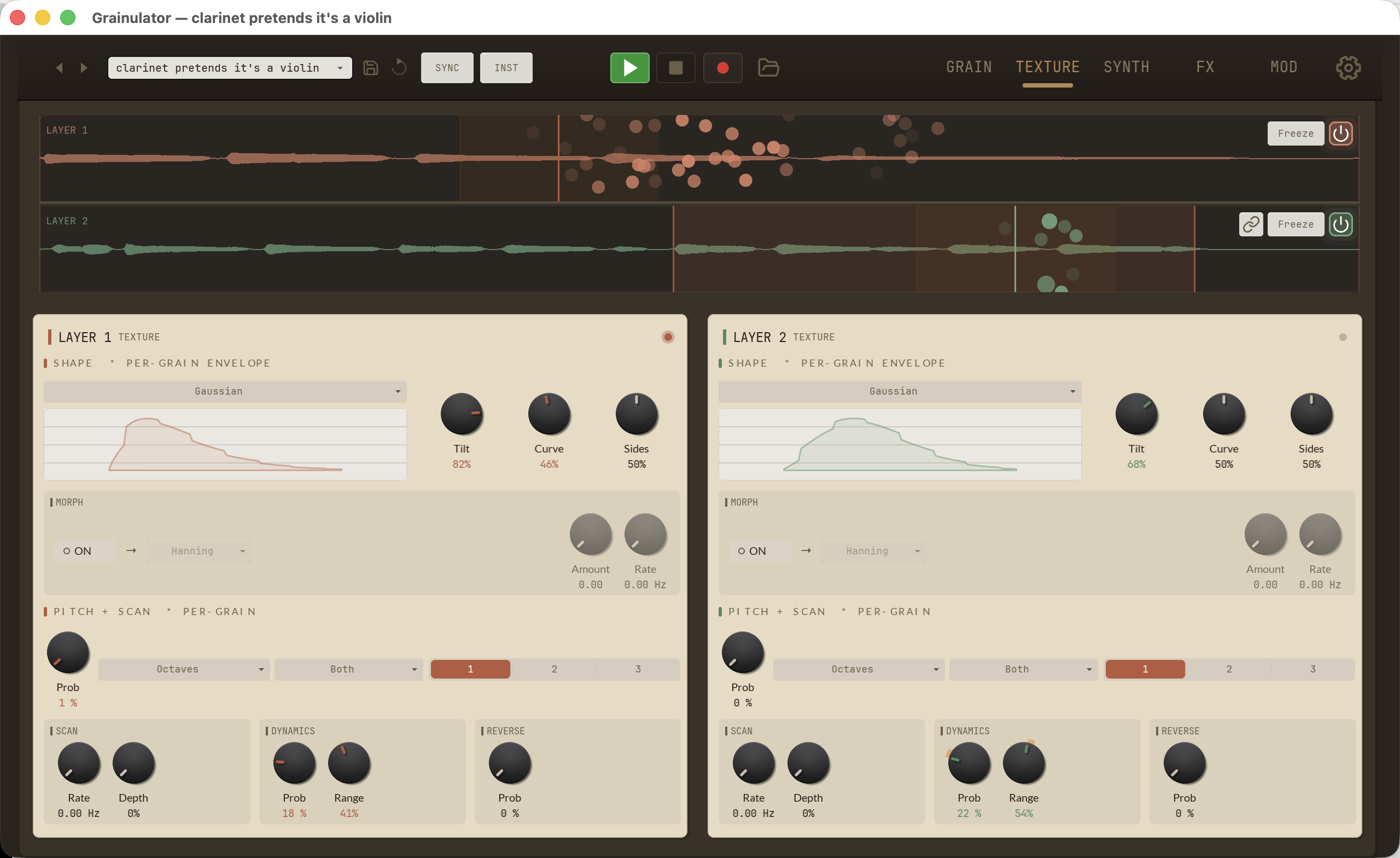This screenshot has height=858, width=1400.
Task: Open Layer 2 Both direction dropdown
Action: (x=1023, y=669)
